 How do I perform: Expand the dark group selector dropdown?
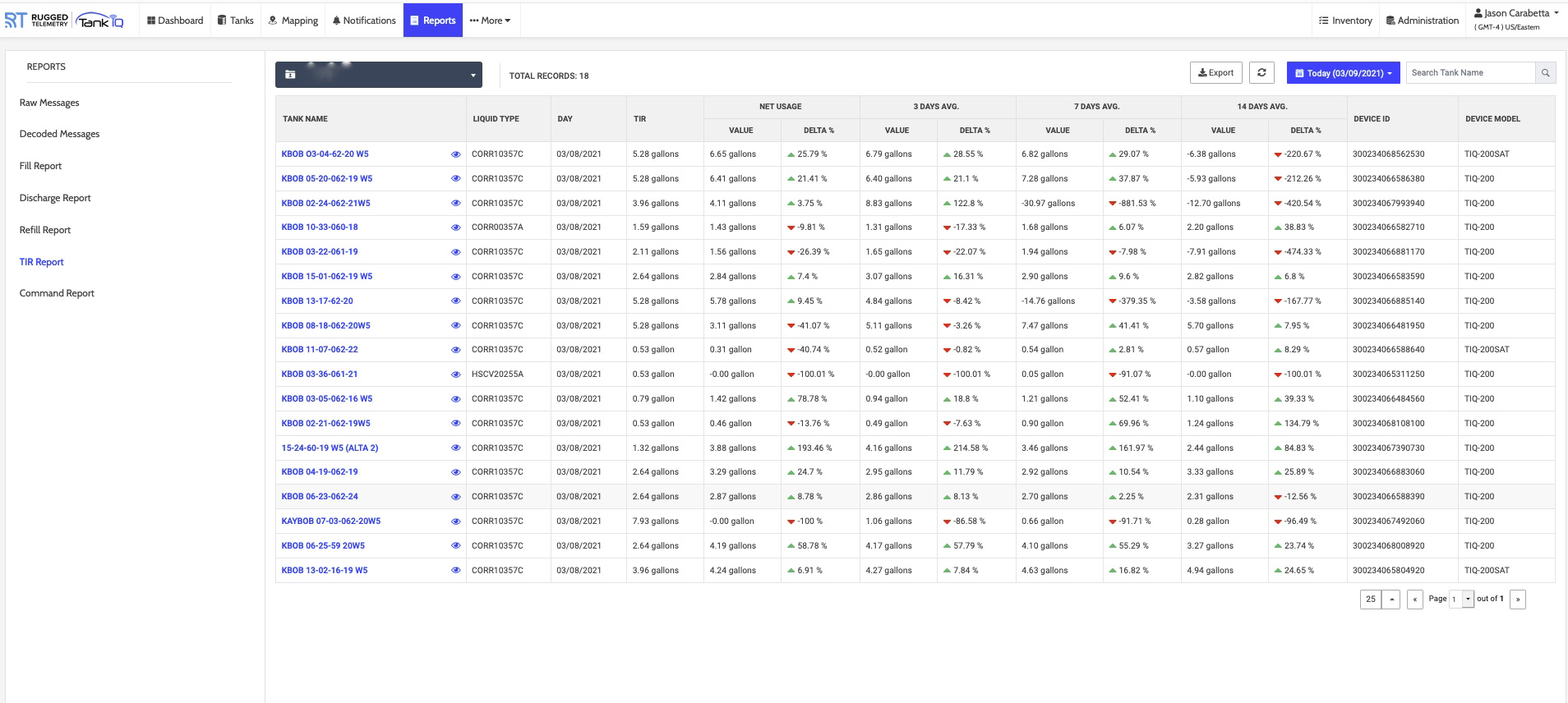pyautogui.click(x=378, y=75)
